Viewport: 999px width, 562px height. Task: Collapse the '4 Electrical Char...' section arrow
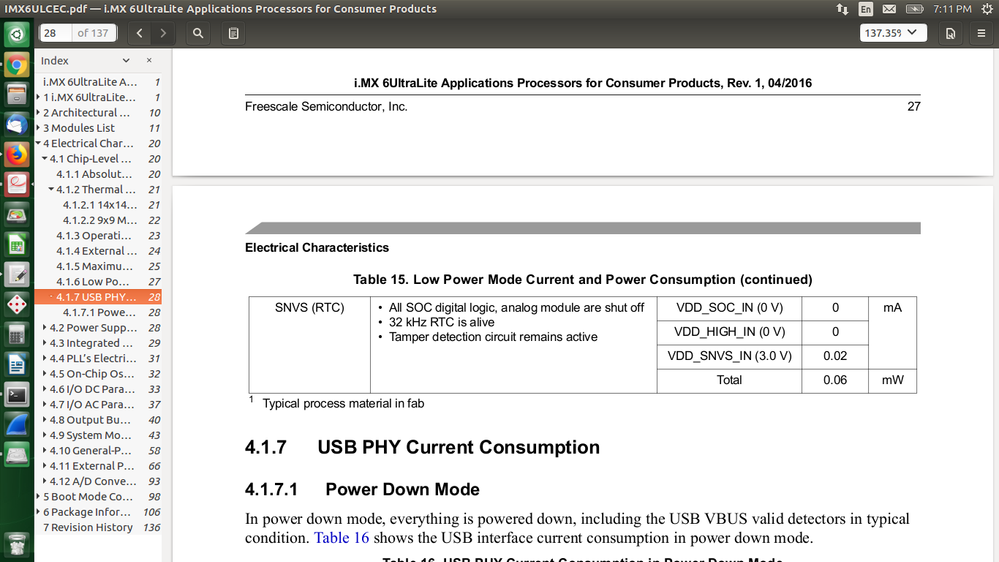click(38, 143)
